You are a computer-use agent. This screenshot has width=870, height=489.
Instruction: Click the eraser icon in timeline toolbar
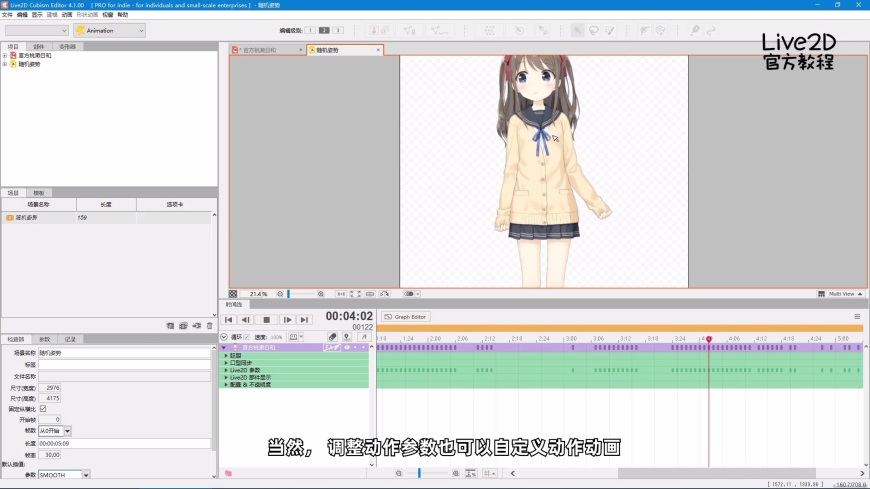tap(332, 337)
